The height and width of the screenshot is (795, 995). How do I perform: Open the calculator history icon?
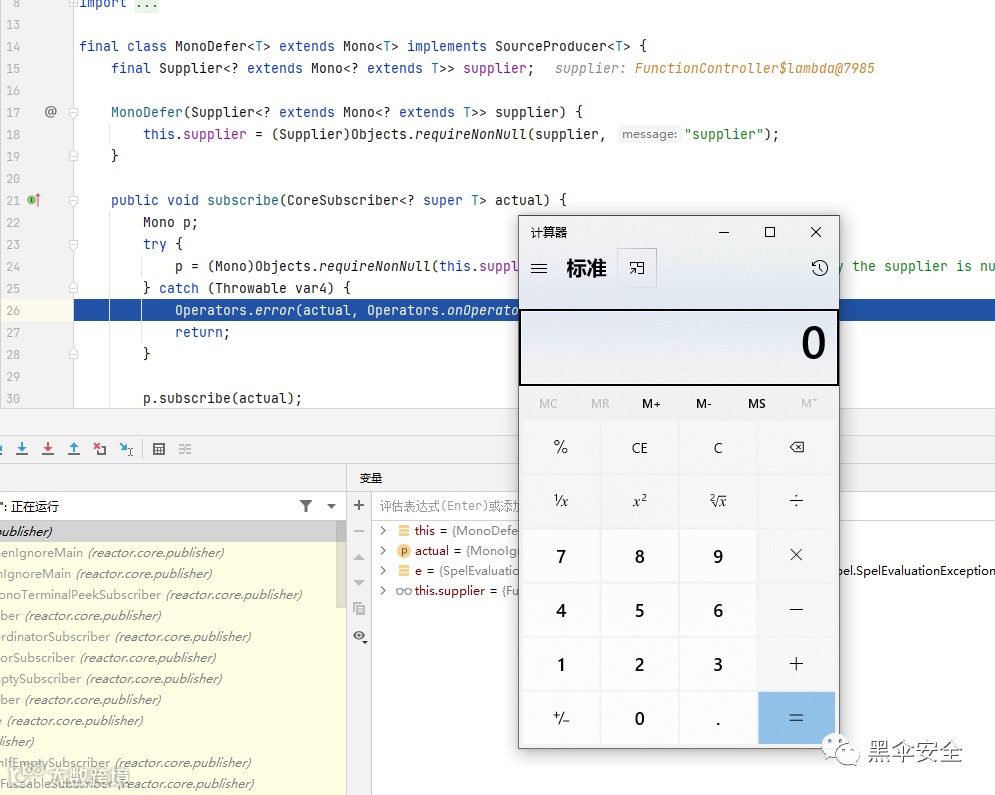tap(819, 268)
